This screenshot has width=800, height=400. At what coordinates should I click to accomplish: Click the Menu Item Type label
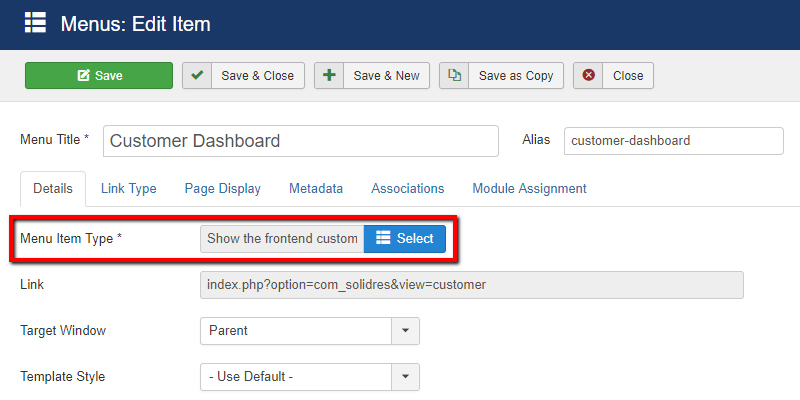[x=71, y=239]
